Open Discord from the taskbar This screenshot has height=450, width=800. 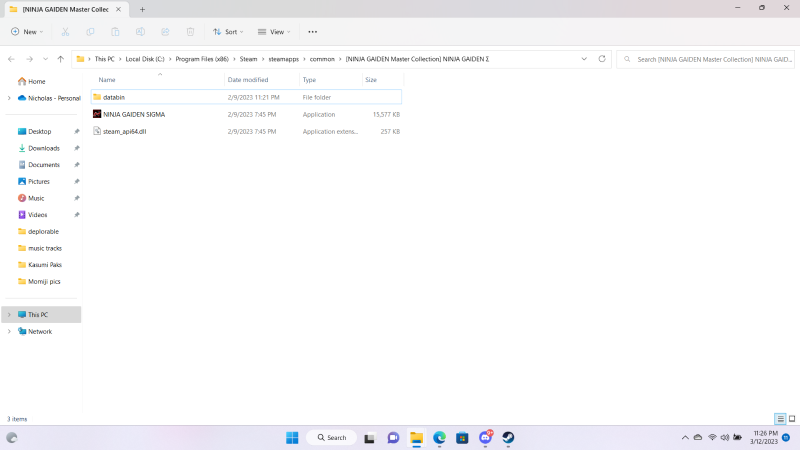click(486, 437)
